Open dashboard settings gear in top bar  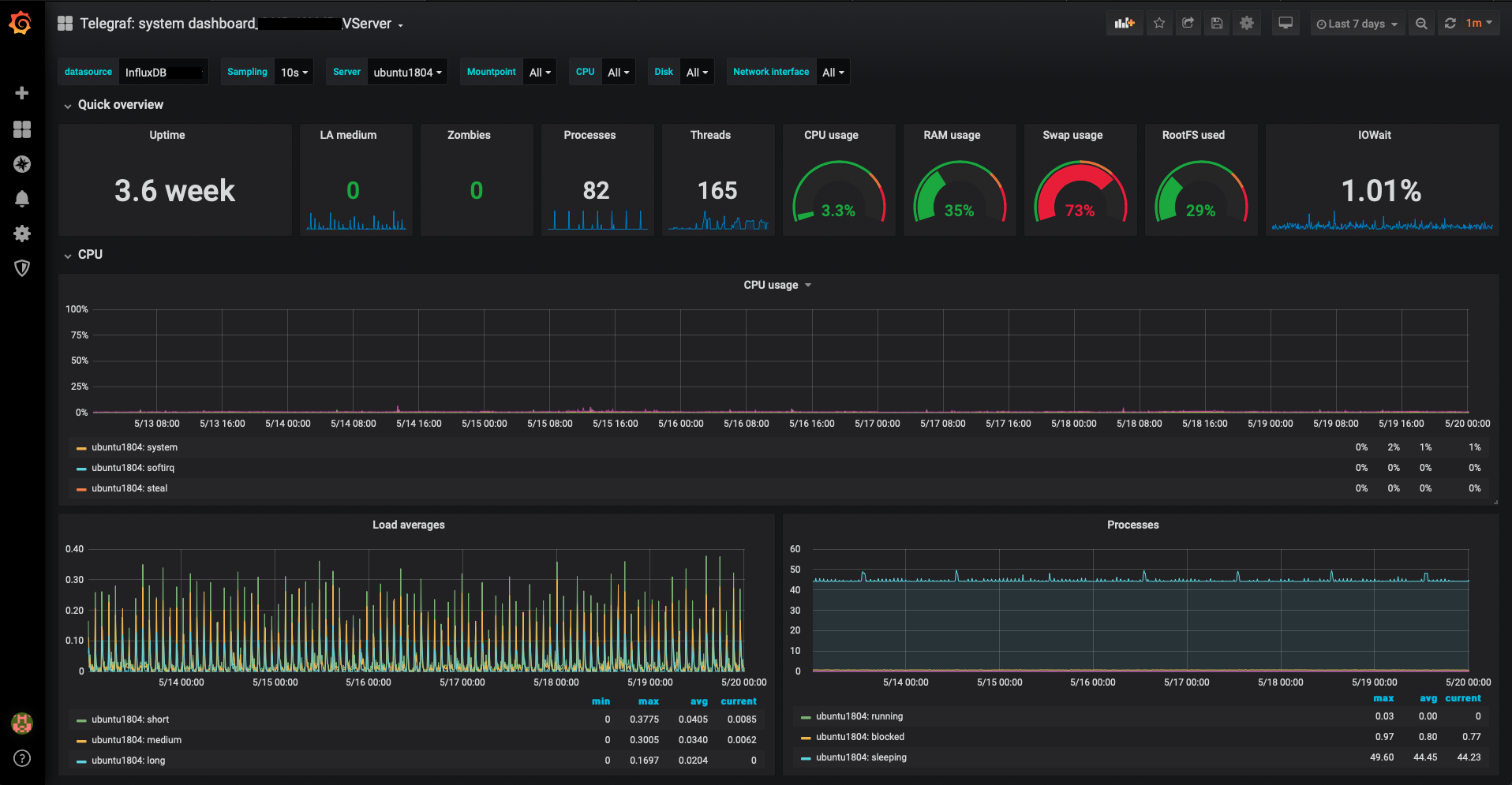(x=1247, y=24)
